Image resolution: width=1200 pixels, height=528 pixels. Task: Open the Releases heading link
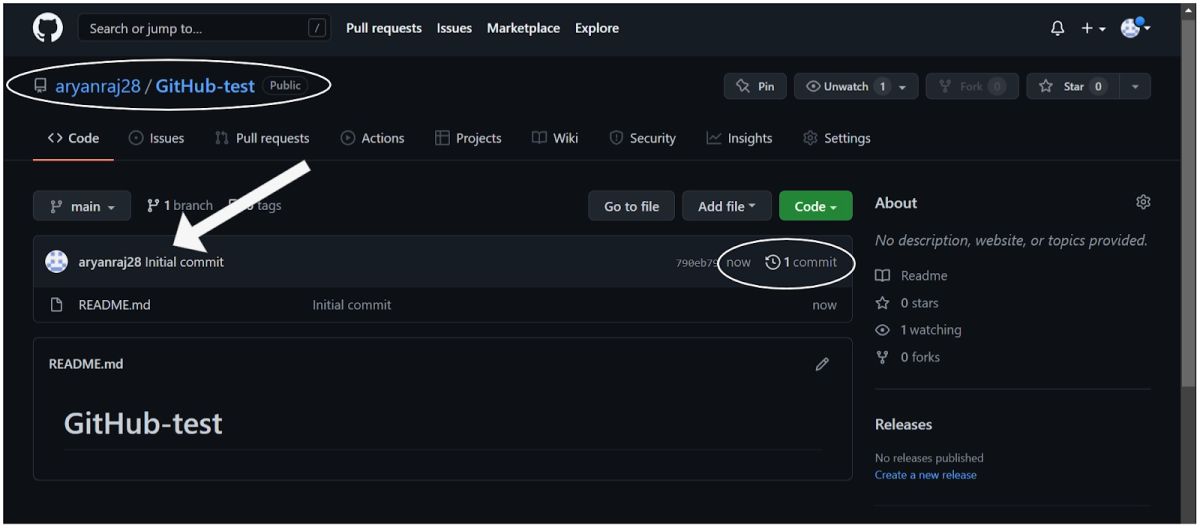pyautogui.click(x=903, y=424)
